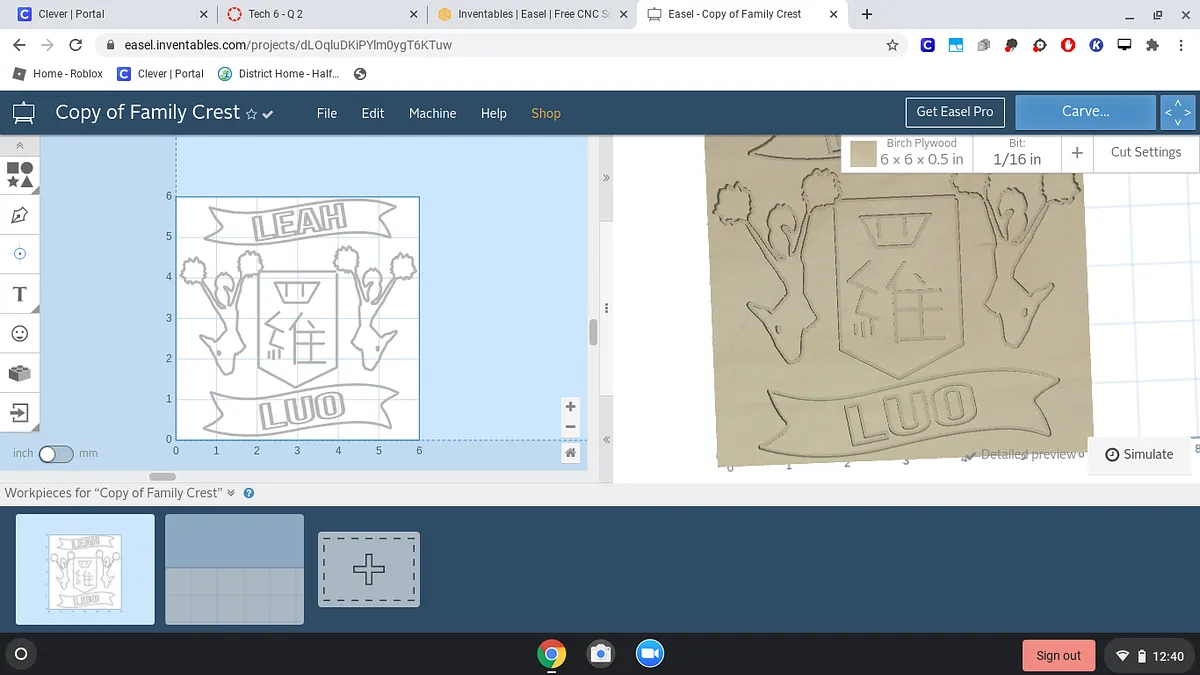1200x675 pixels.
Task: Click the Carve button
Action: [x=1085, y=112]
